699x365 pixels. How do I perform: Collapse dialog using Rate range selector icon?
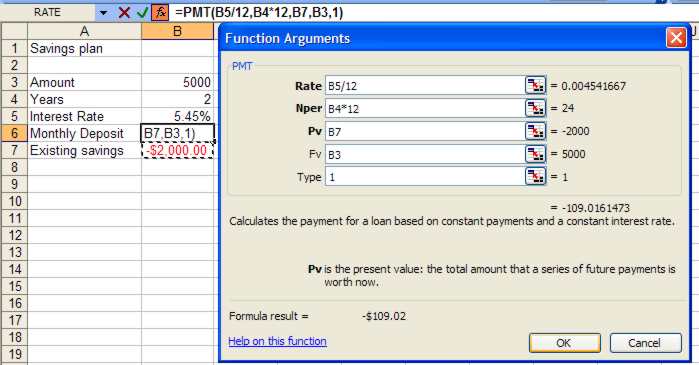click(x=535, y=85)
